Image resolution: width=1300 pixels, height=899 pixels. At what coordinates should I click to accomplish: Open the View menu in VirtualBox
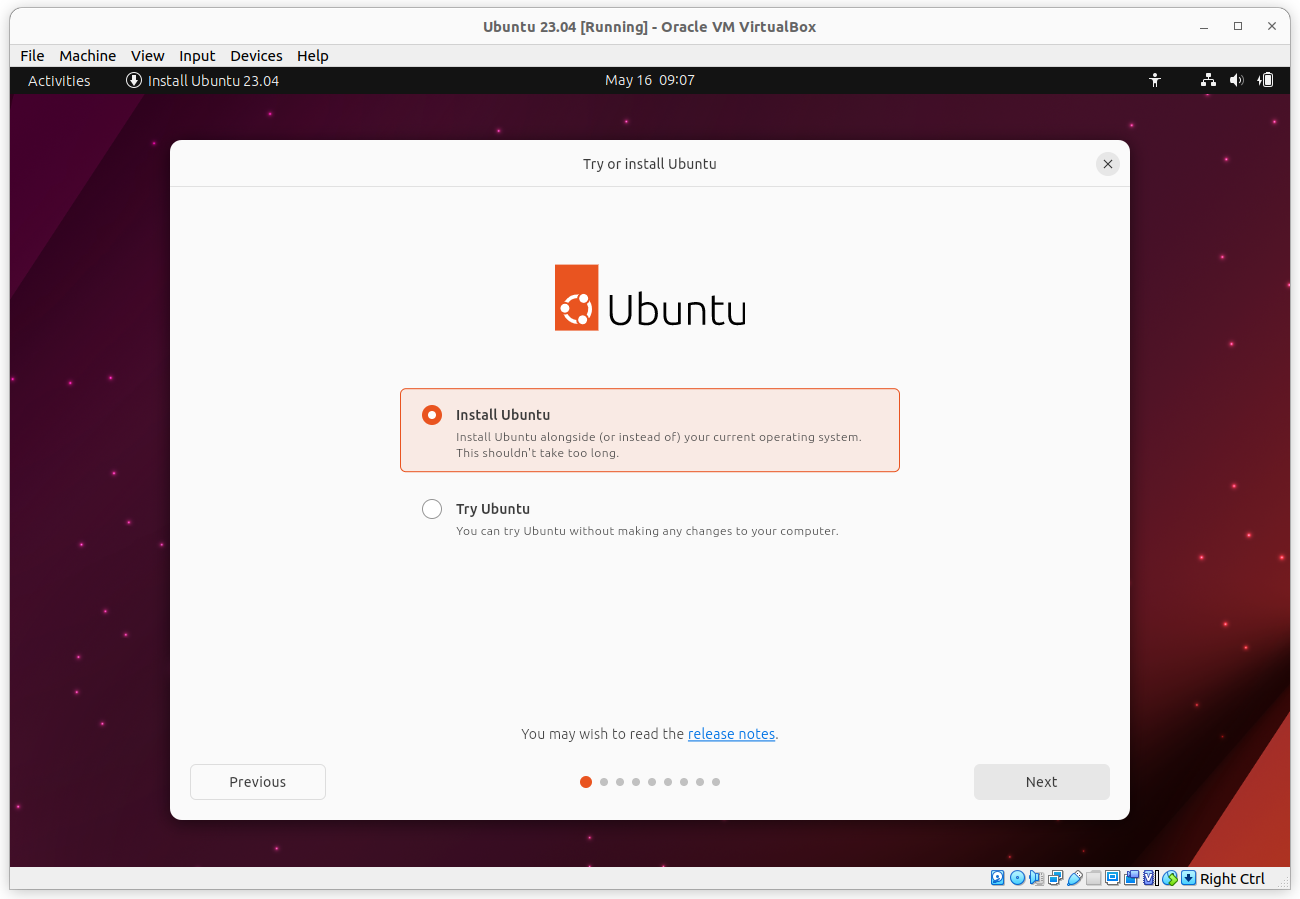[147, 56]
